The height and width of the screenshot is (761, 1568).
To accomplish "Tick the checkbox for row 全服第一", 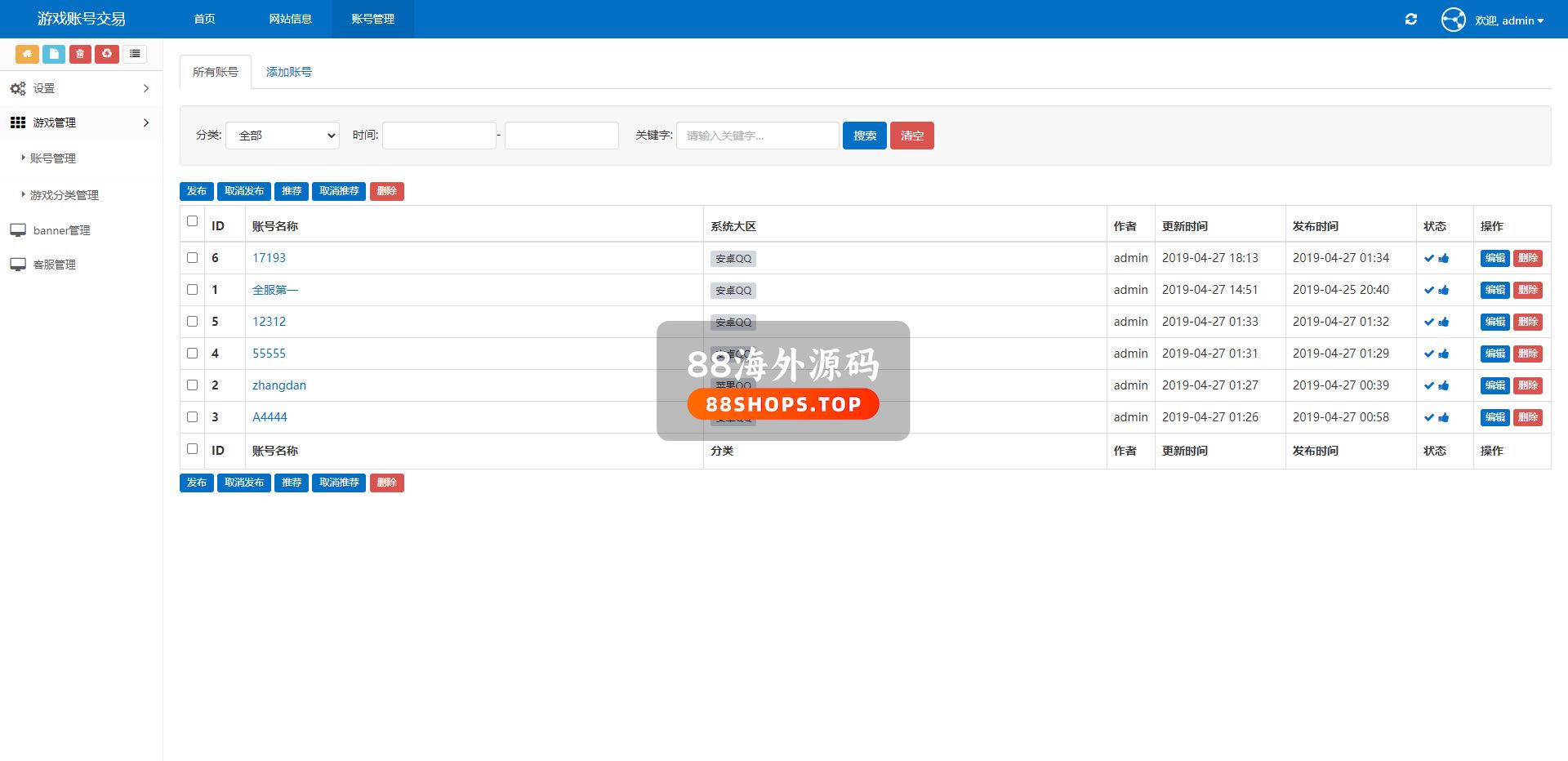I will [x=193, y=290].
